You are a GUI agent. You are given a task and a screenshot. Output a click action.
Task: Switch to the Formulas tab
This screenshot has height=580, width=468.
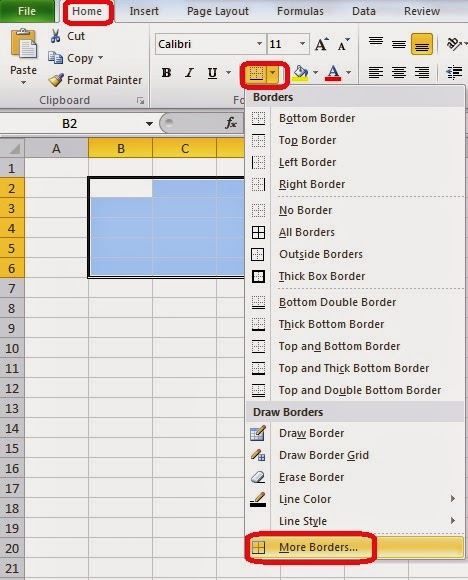(300, 11)
